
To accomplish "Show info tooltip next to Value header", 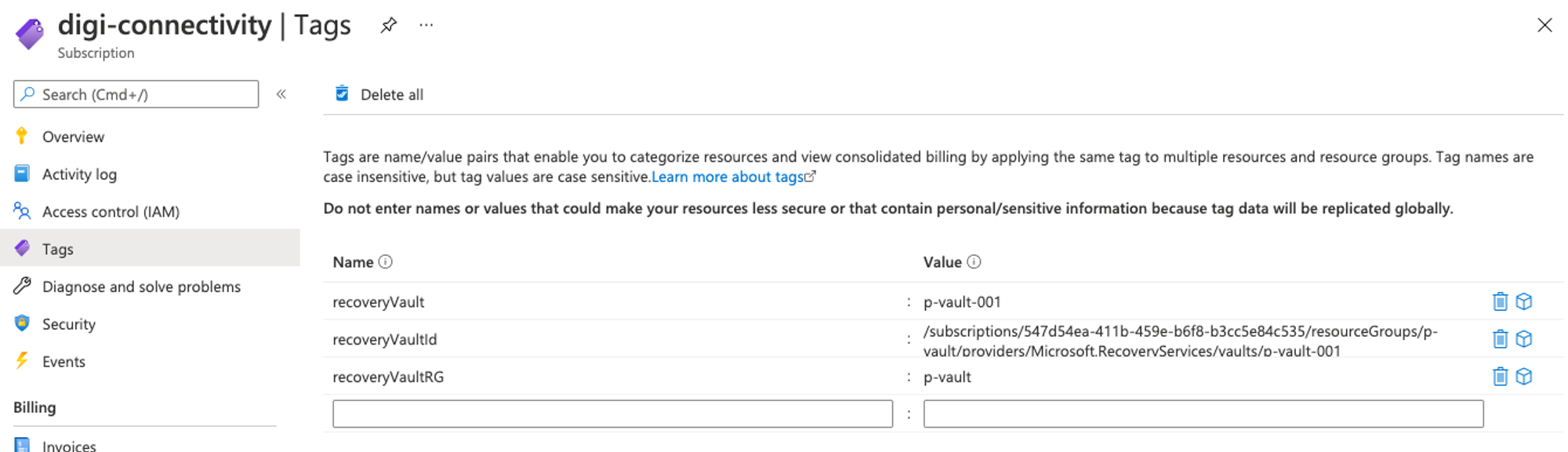I will pos(974,262).
